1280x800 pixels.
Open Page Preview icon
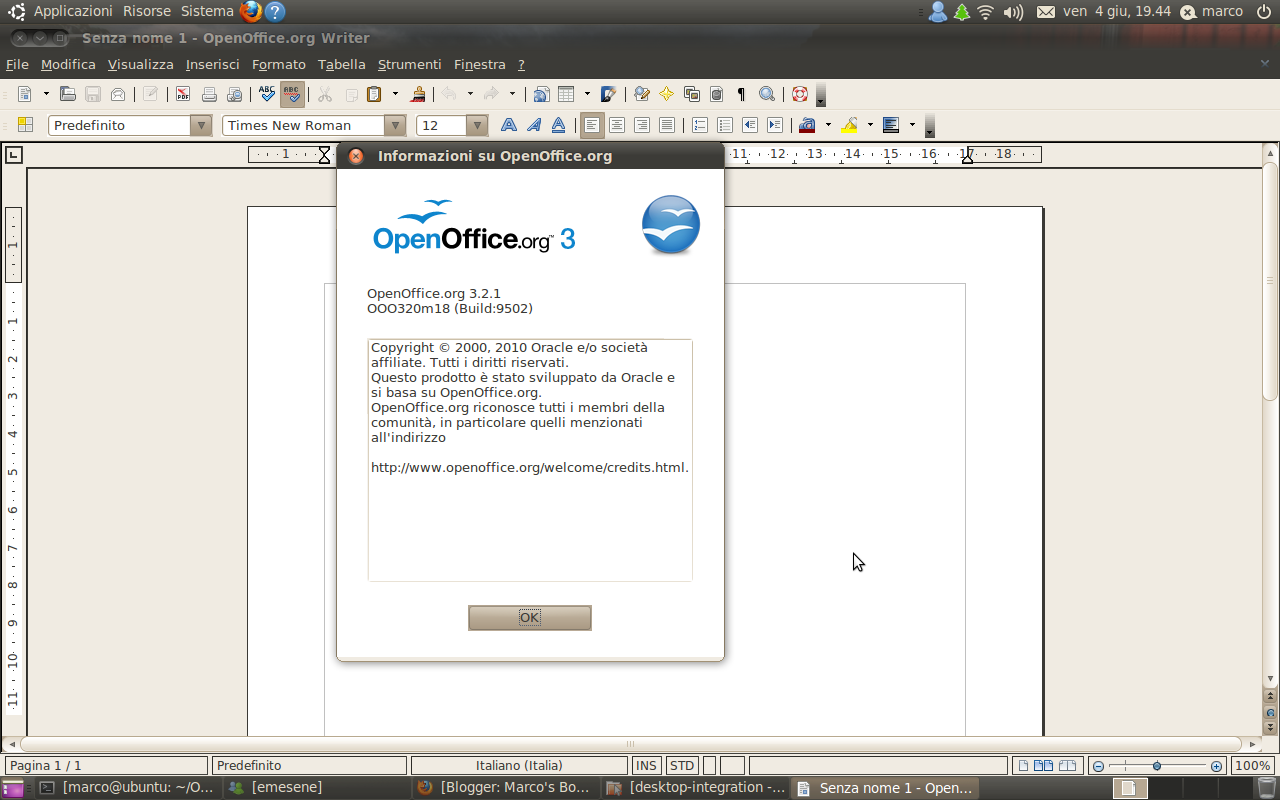click(234, 94)
